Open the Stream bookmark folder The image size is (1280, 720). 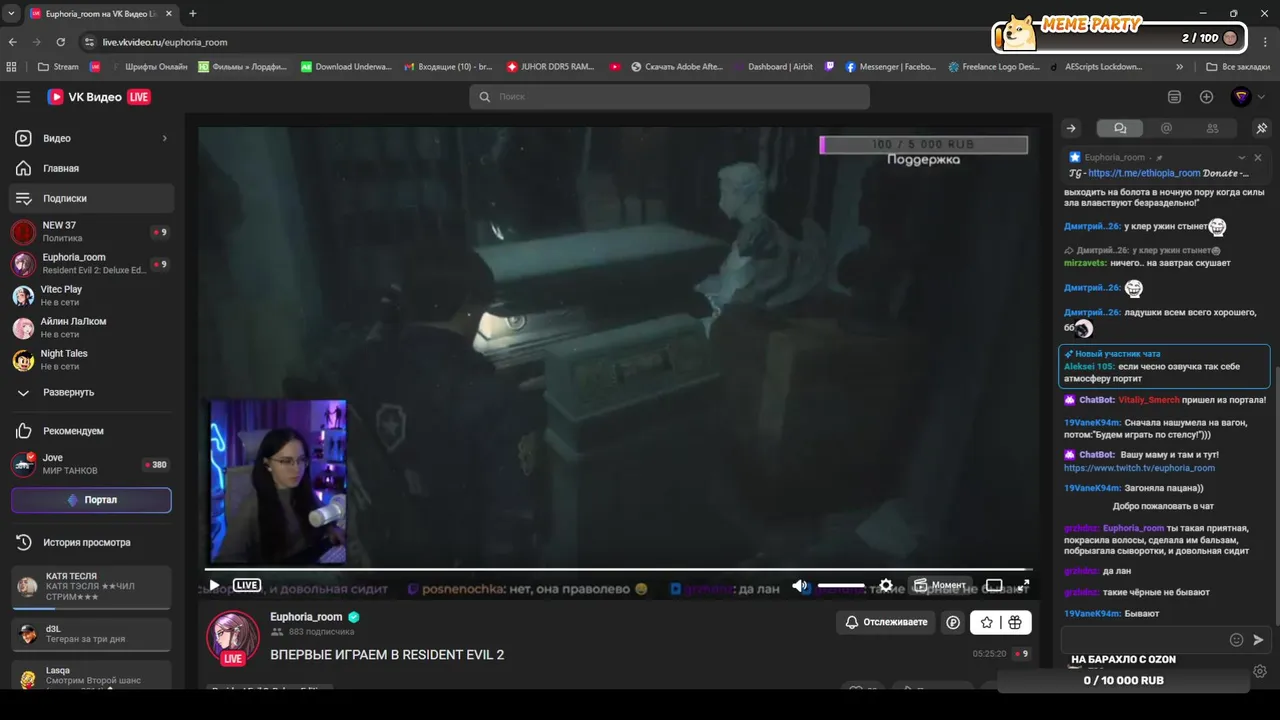58,67
